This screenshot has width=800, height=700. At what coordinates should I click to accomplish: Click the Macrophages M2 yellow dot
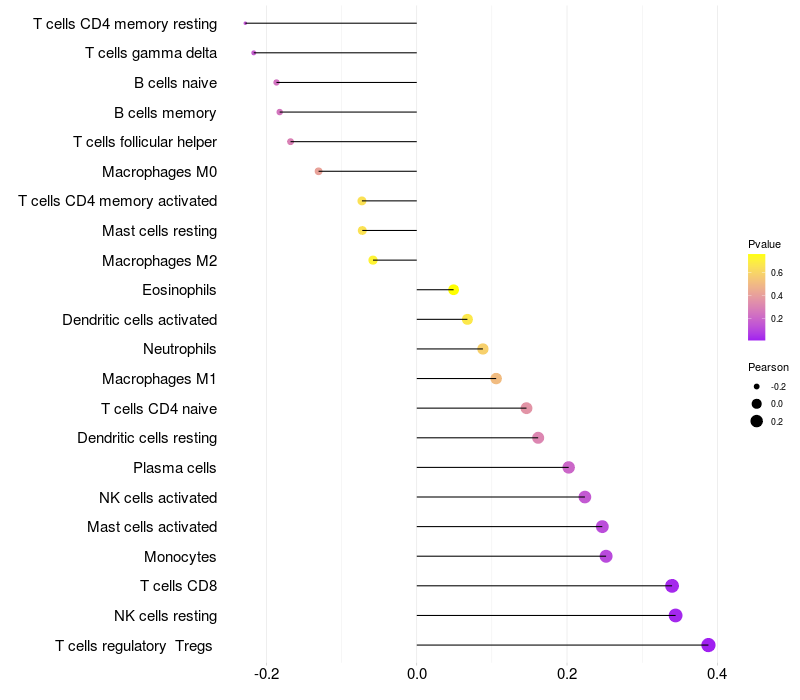pos(373,260)
